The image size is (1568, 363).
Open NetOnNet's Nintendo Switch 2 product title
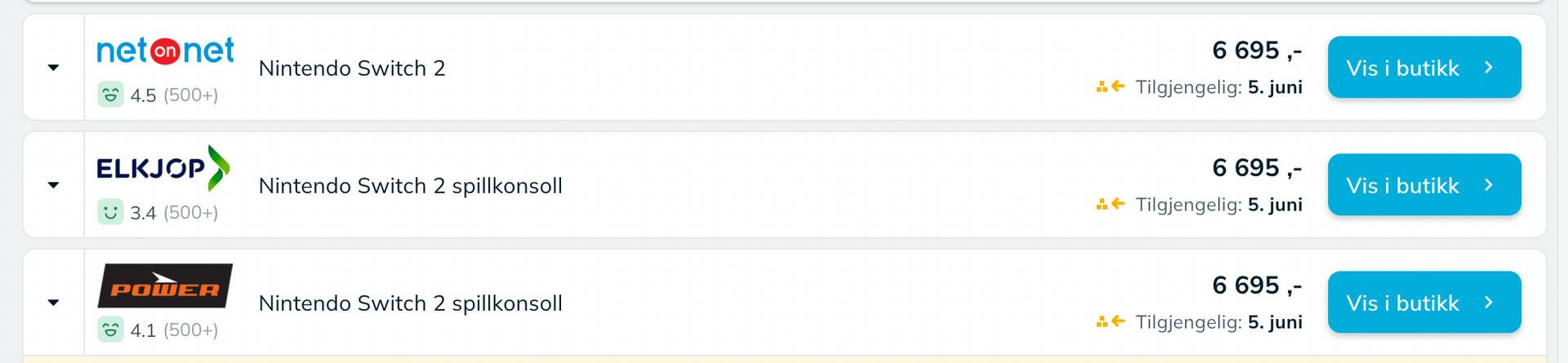352,69
